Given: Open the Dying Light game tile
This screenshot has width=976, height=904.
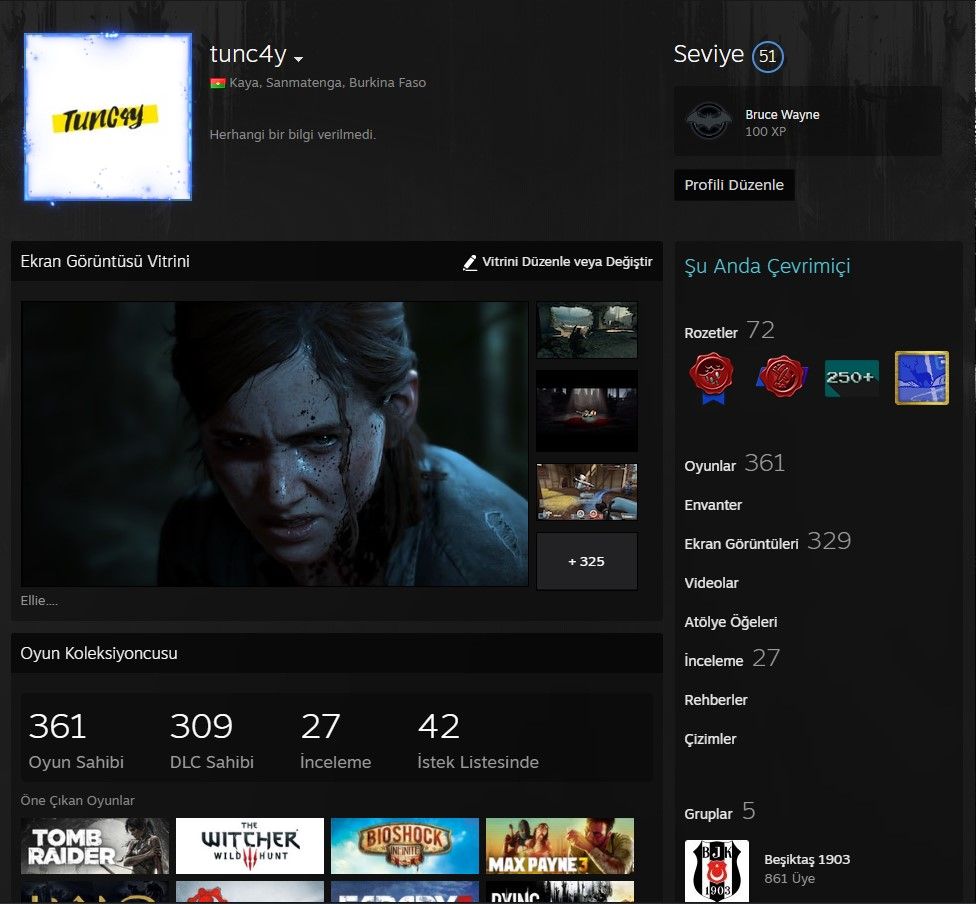Looking at the screenshot, I should [x=560, y=892].
